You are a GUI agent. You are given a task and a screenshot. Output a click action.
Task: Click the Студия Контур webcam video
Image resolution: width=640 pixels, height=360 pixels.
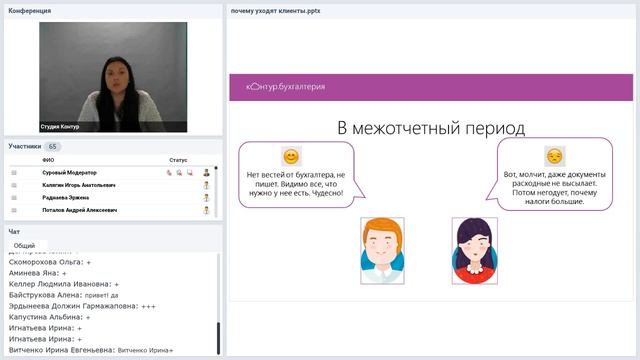click(x=113, y=77)
